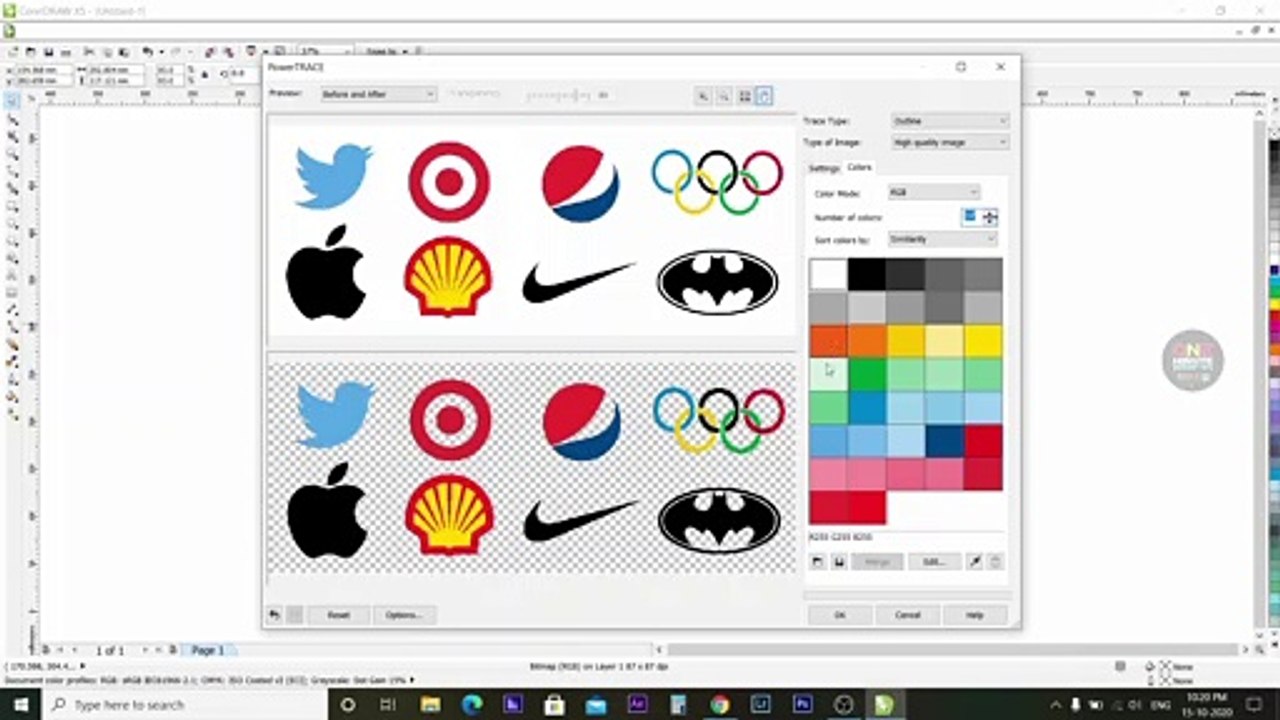The width and height of the screenshot is (1280, 720).
Task: Select the Zoom tool in the toolbox
Action: pos(13,154)
